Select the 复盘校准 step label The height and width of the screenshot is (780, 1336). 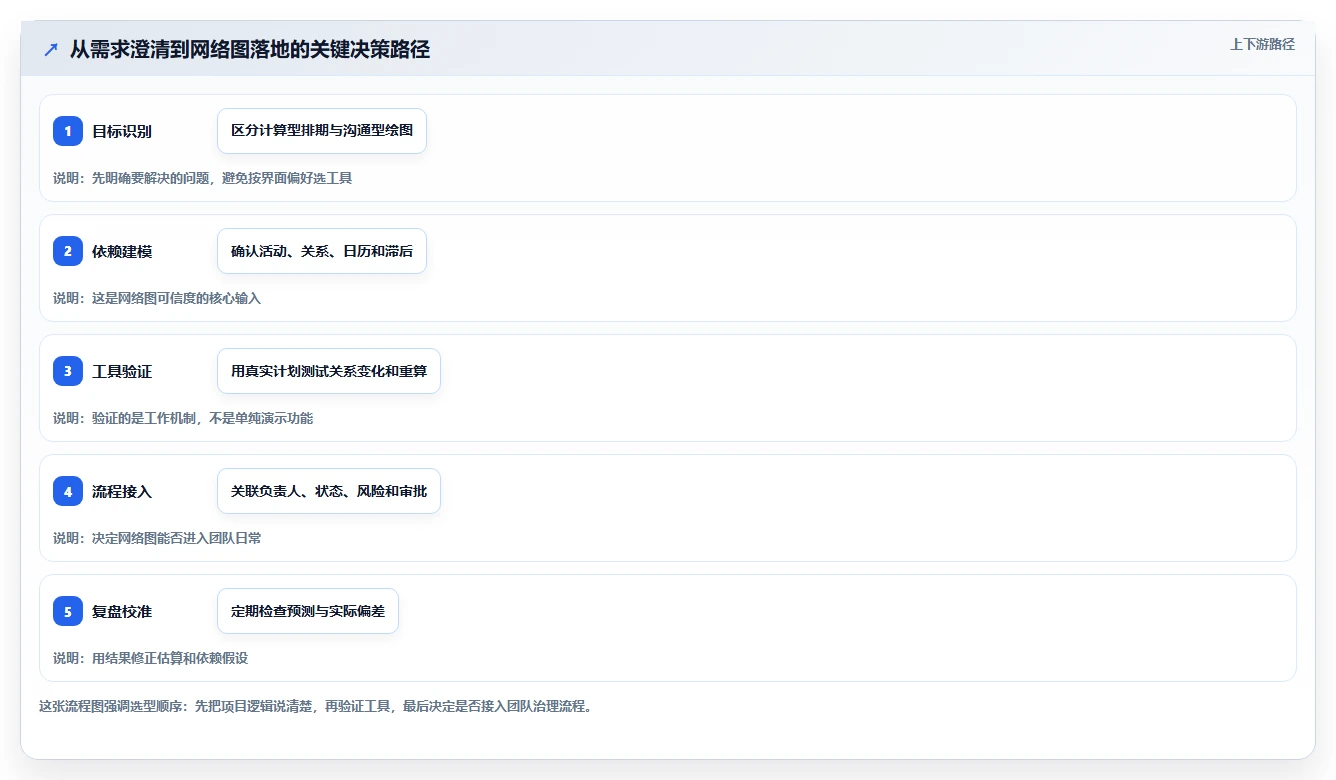pos(122,611)
